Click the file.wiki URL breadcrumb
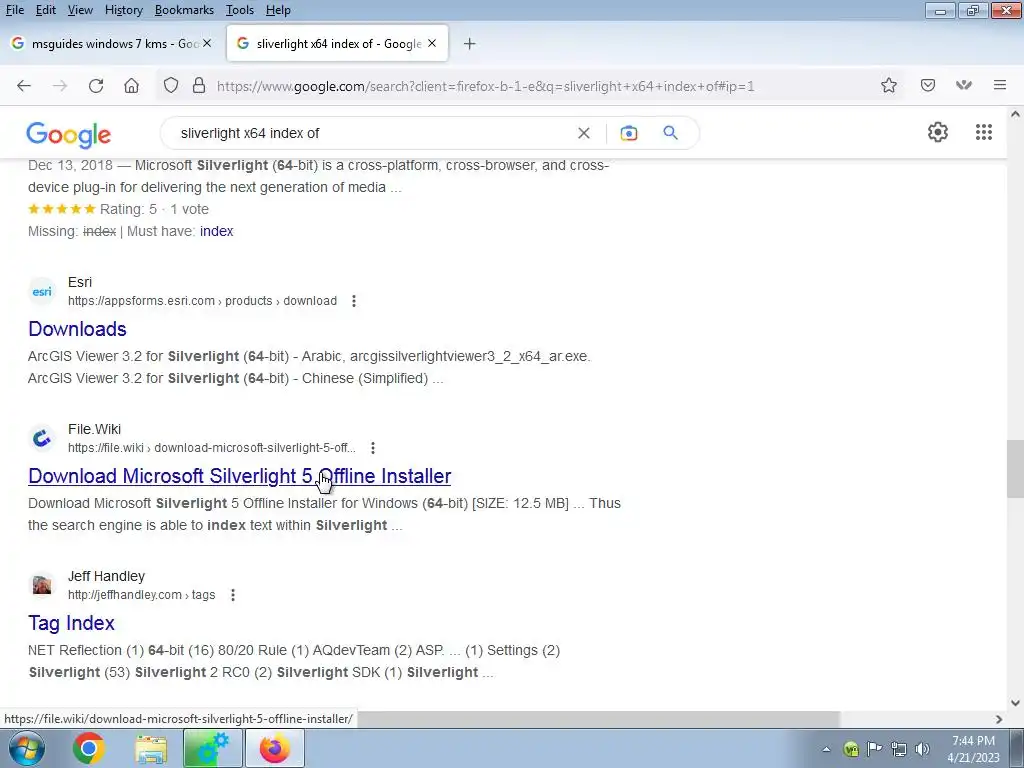 pyautogui.click(x=212, y=448)
